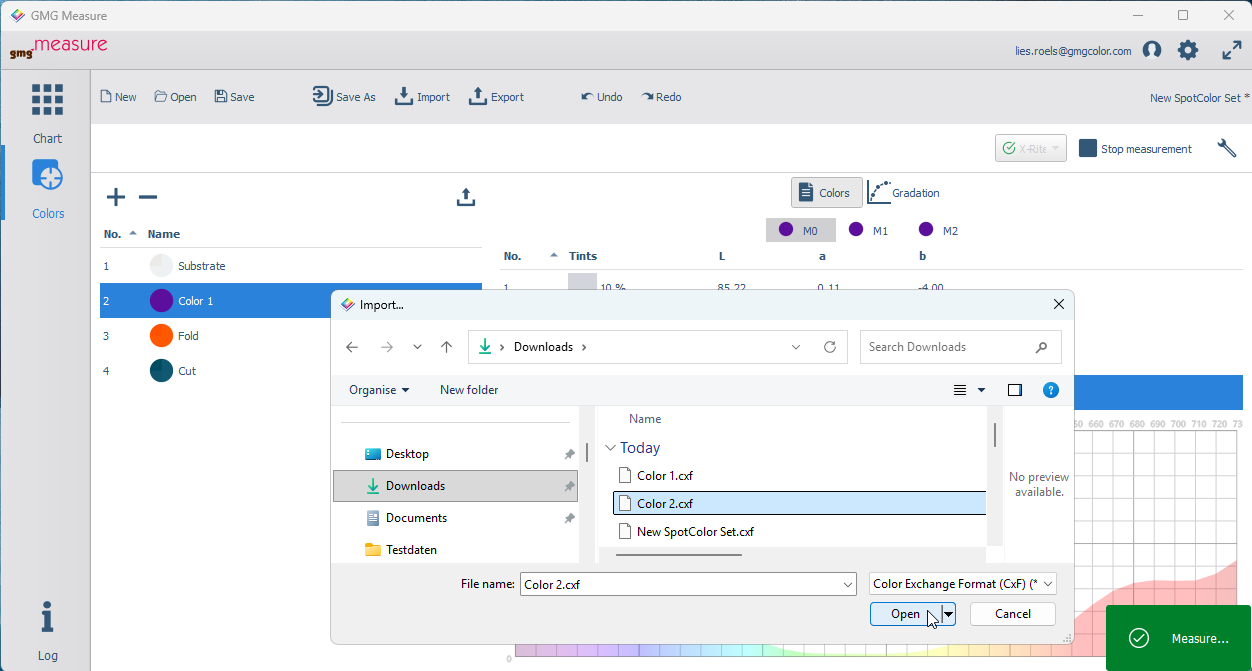Select Desktop in navigation pane
1252x671 pixels.
point(456,454)
